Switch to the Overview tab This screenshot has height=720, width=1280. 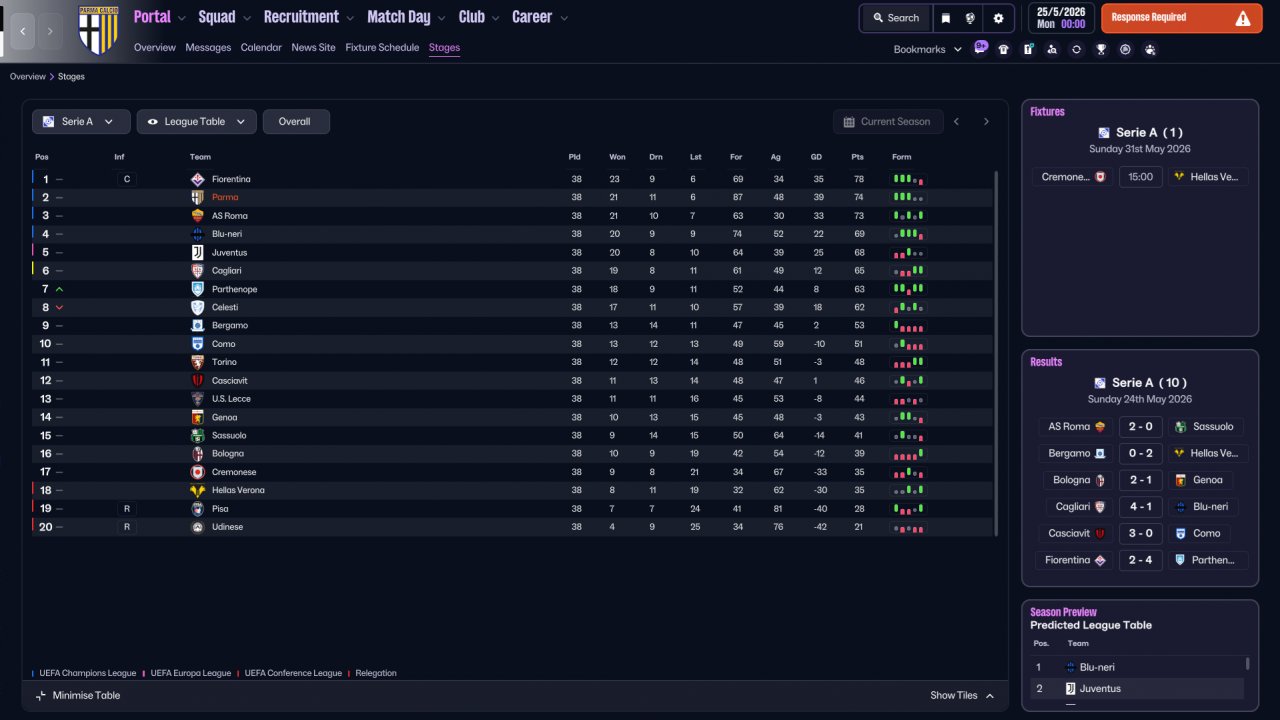click(155, 48)
